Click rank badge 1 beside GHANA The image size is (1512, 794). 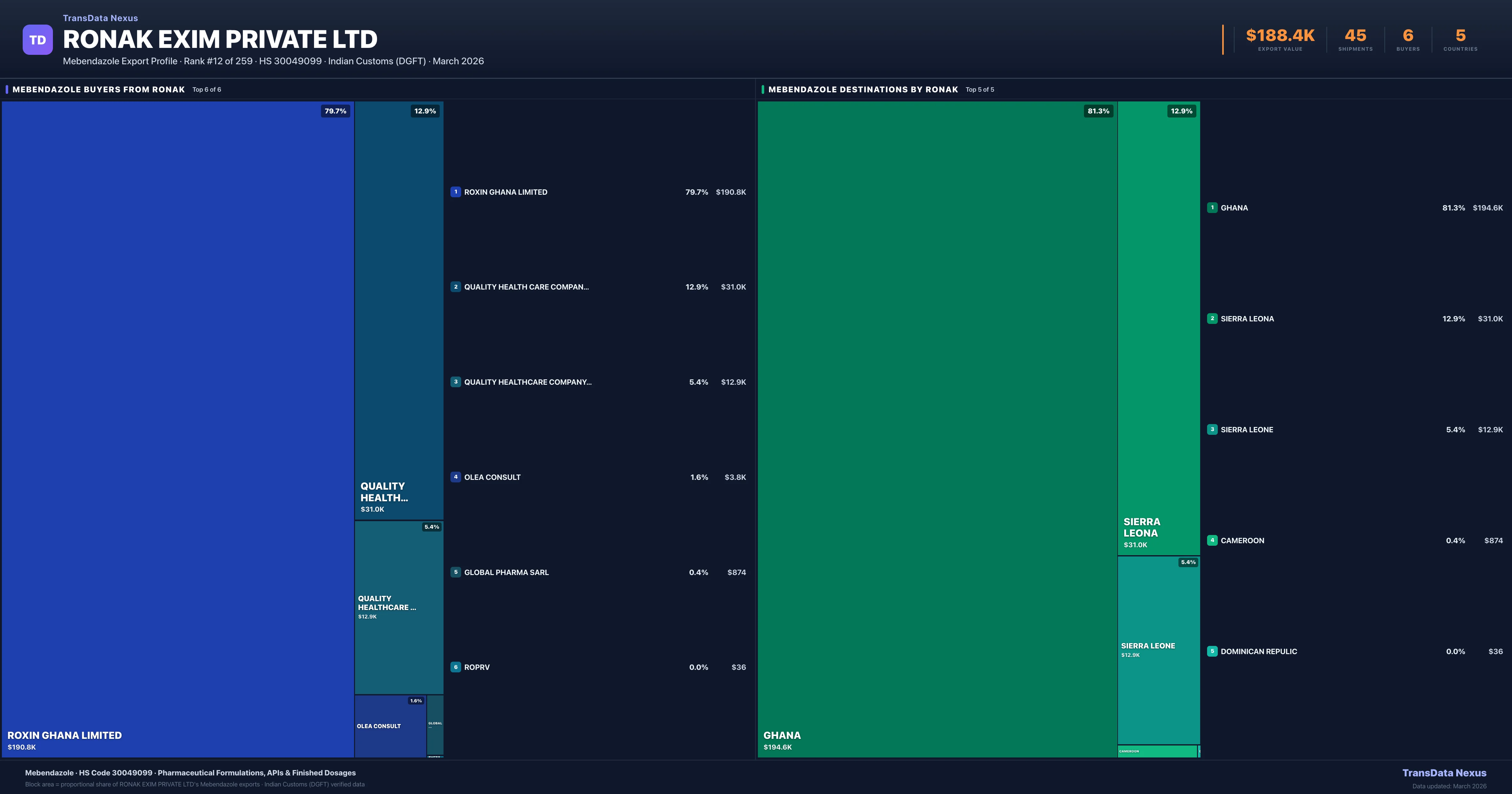pyautogui.click(x=1212, y=208)
